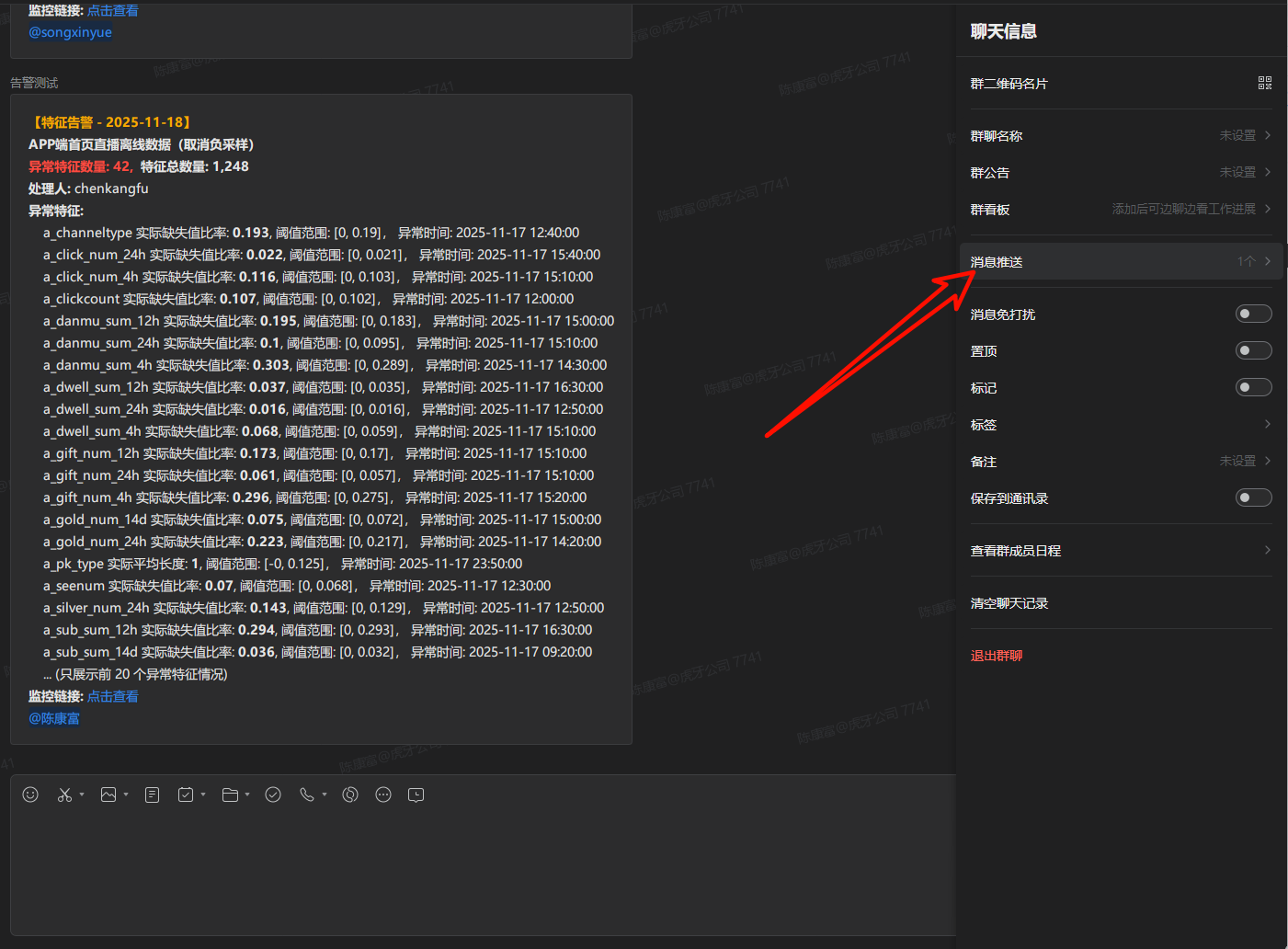Toggle the 保存到通讯录 switch

1253,498
